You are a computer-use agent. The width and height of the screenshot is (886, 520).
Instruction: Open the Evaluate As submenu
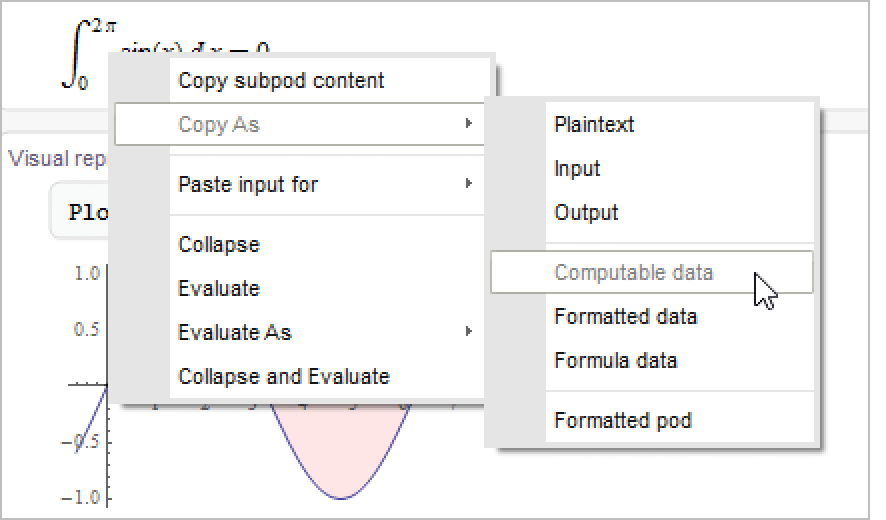tap(234, 333)
